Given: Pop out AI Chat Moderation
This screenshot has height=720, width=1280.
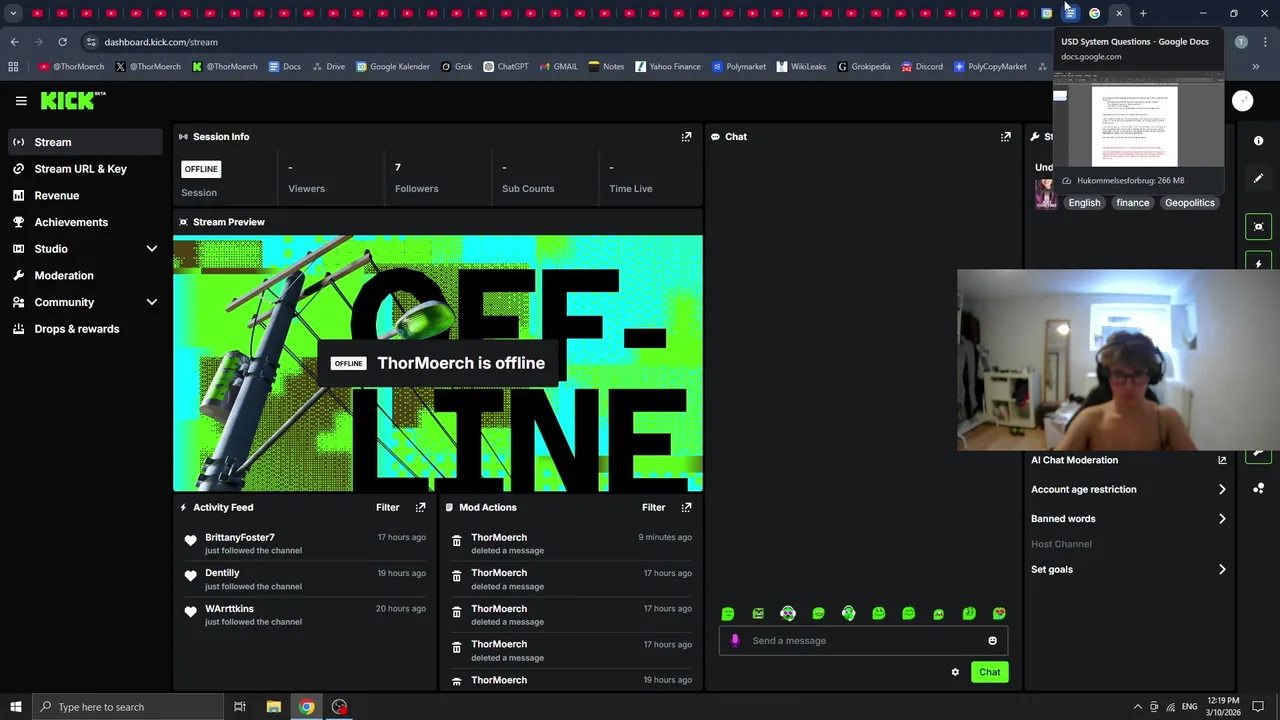Looking at the screenshot, I should [1222, 460].
